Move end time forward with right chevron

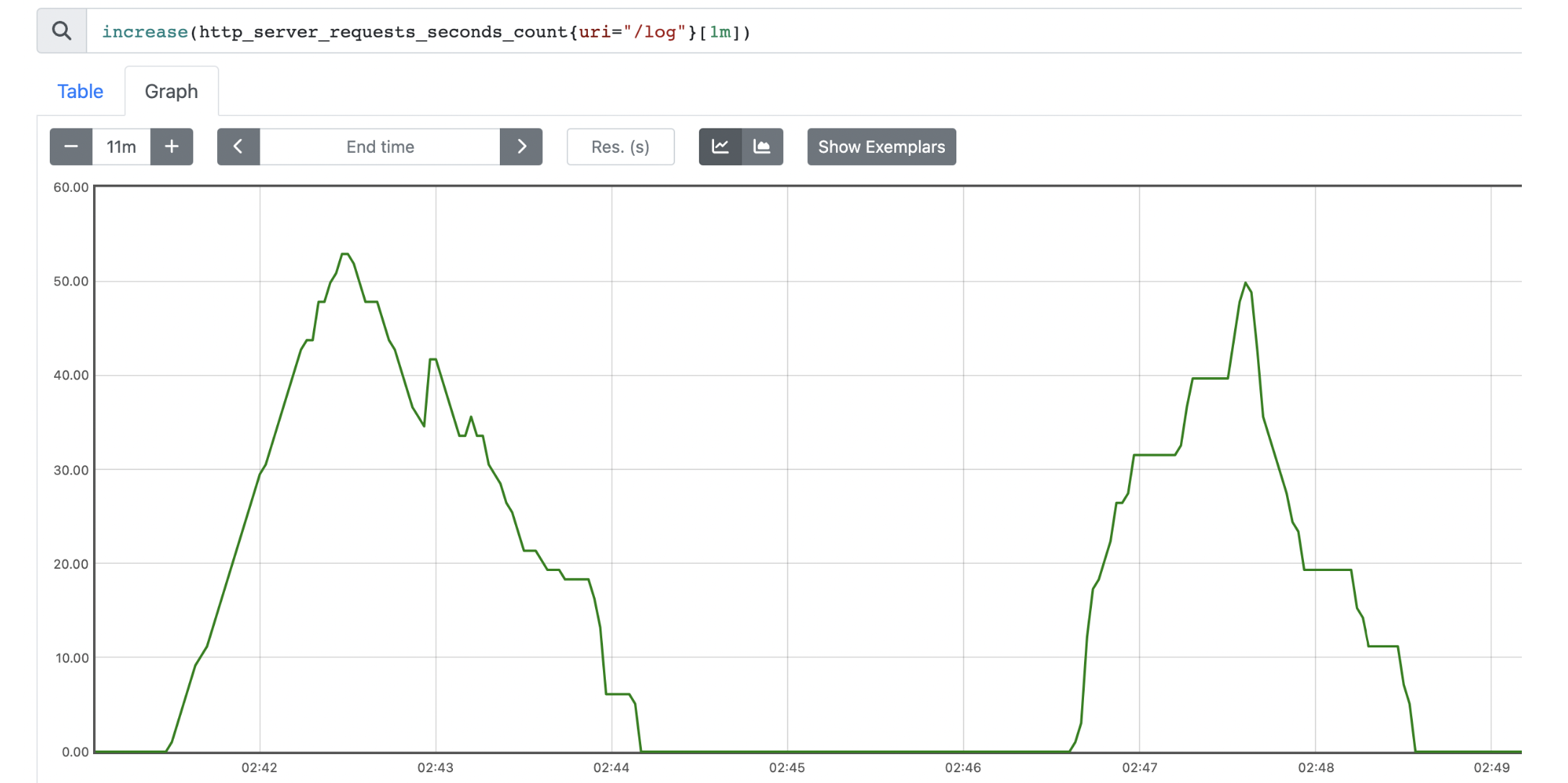click(521, 147)
